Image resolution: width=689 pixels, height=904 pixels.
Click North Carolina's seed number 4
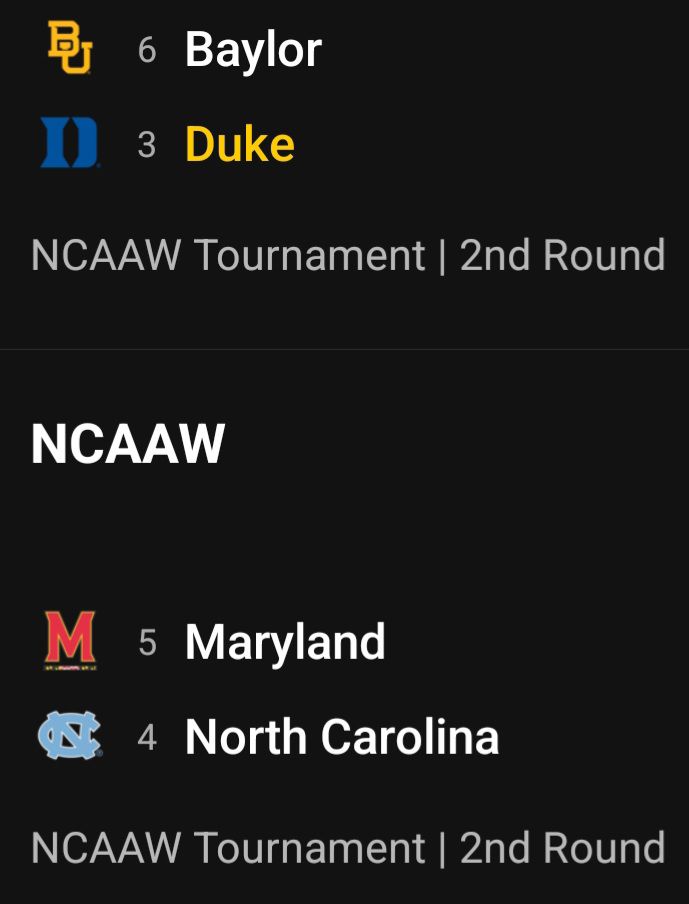[147, 739]
